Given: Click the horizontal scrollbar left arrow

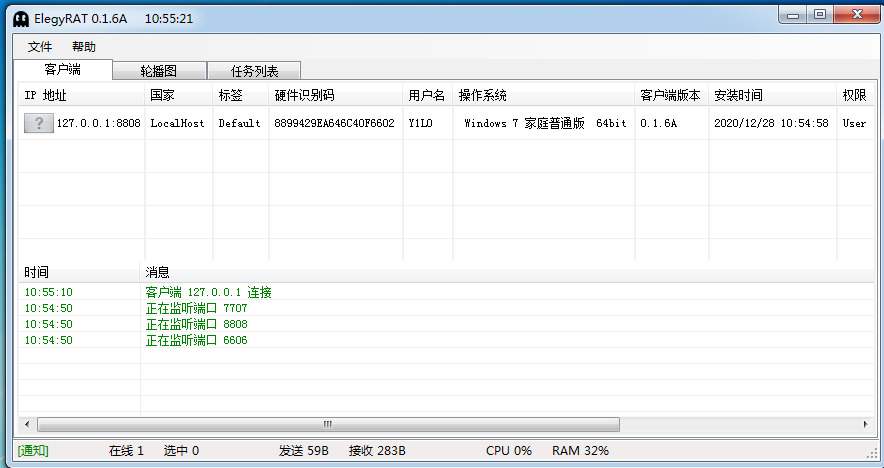Looking at the screenshot, I should click(x=27, y=424).
